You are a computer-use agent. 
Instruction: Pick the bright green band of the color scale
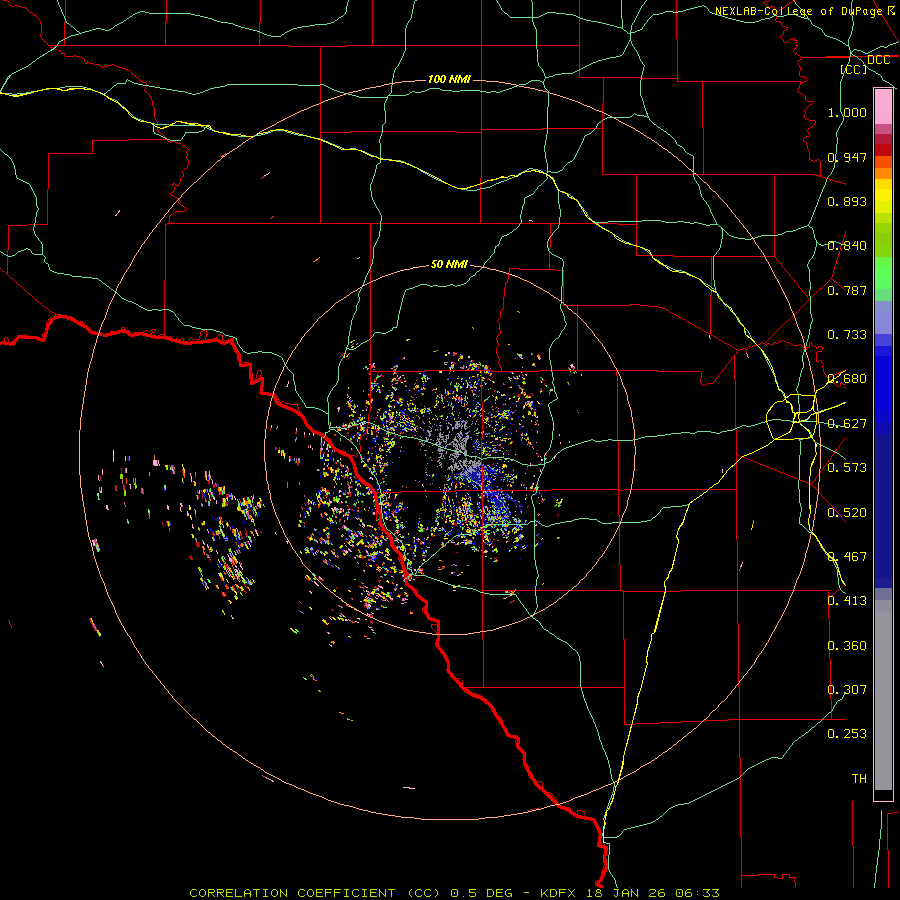pyautogui.click(x=883, y=273)
